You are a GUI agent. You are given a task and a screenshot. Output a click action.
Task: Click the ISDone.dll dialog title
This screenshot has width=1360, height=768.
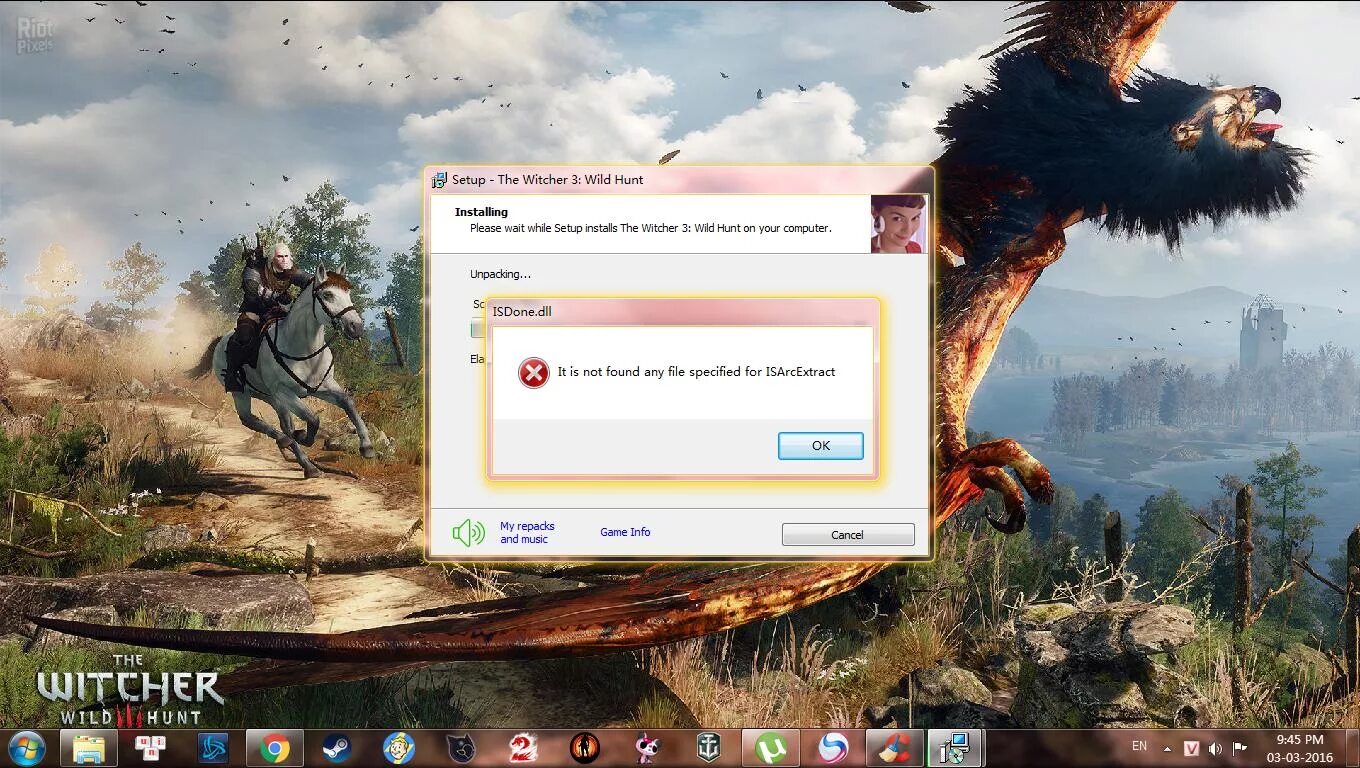[522, 311]
